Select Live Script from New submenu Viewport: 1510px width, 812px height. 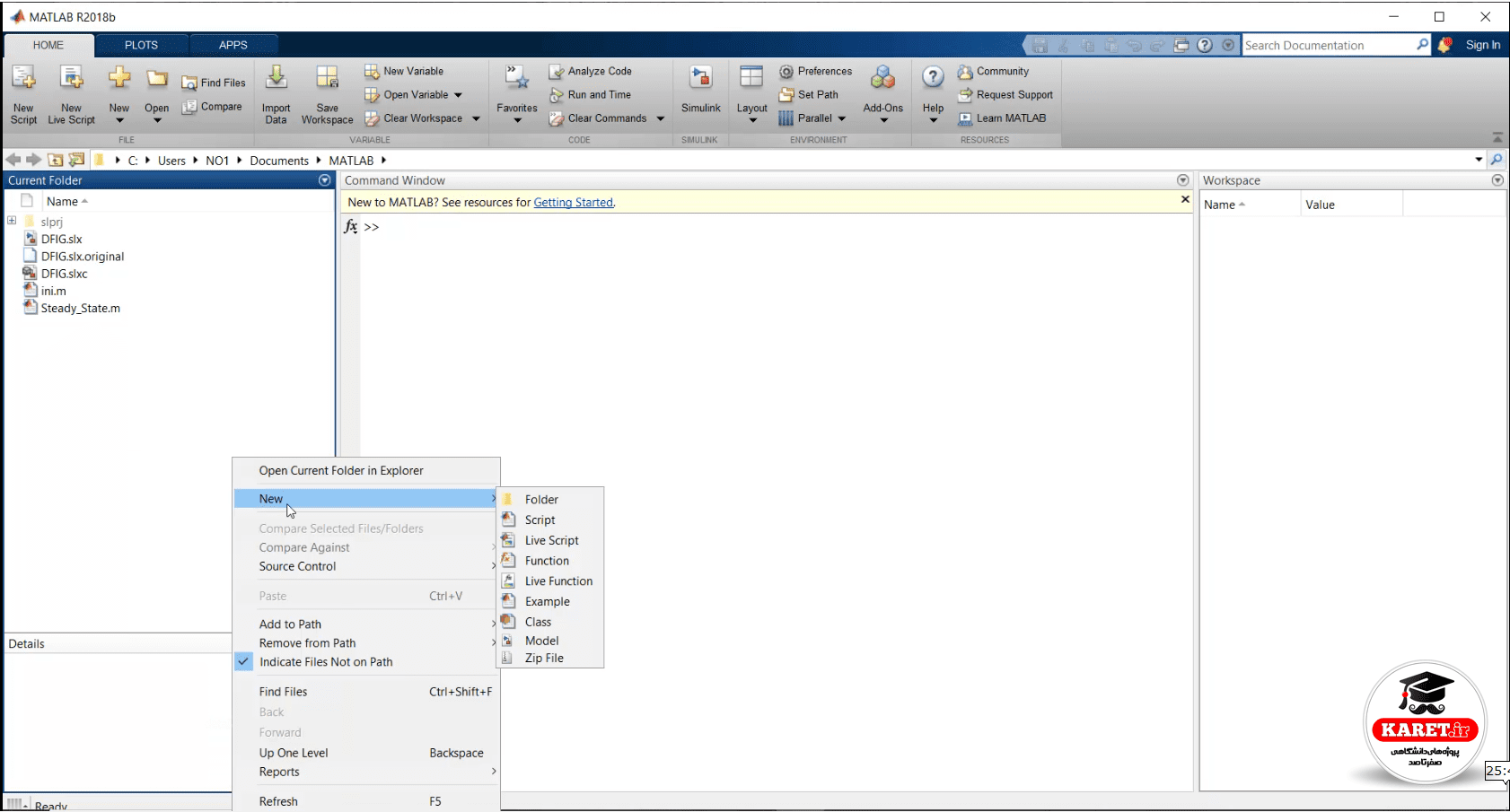click(x=550, y=540)
